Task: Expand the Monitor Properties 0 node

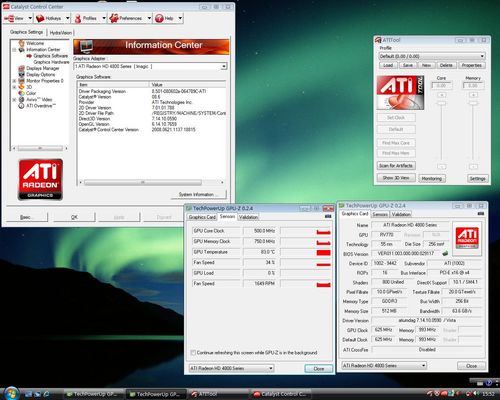Action: tap(14, 81)
